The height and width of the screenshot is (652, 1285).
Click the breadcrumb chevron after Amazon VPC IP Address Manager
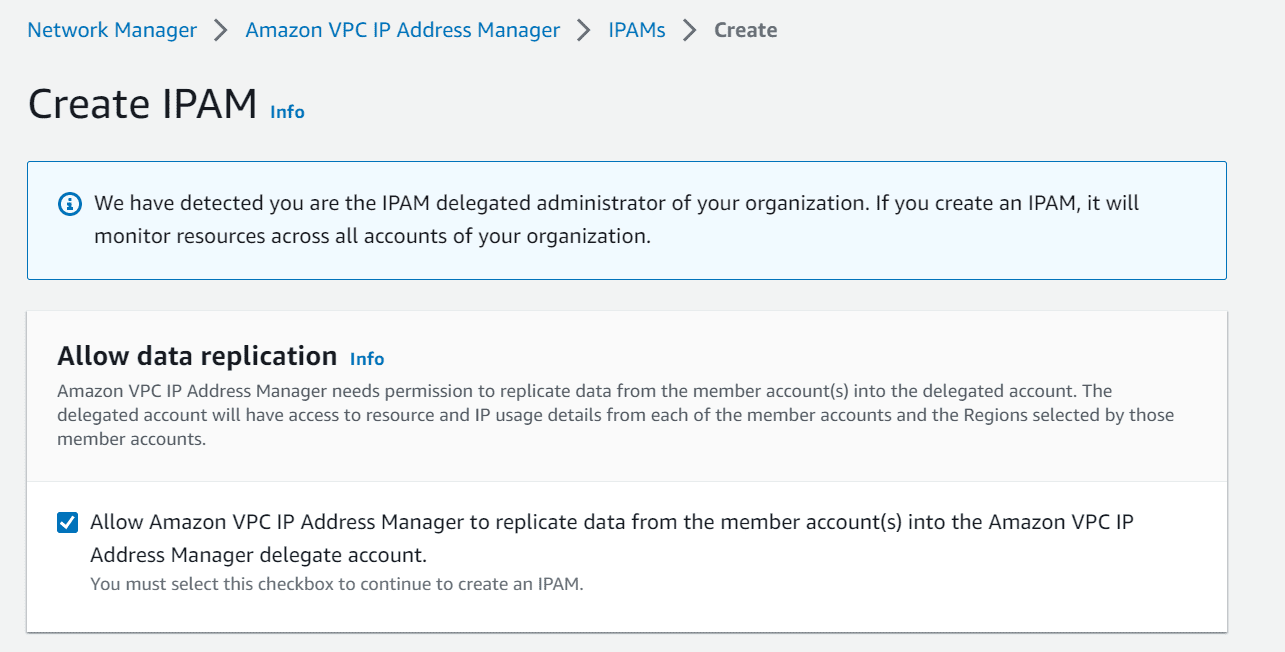(x=584, y=30)
